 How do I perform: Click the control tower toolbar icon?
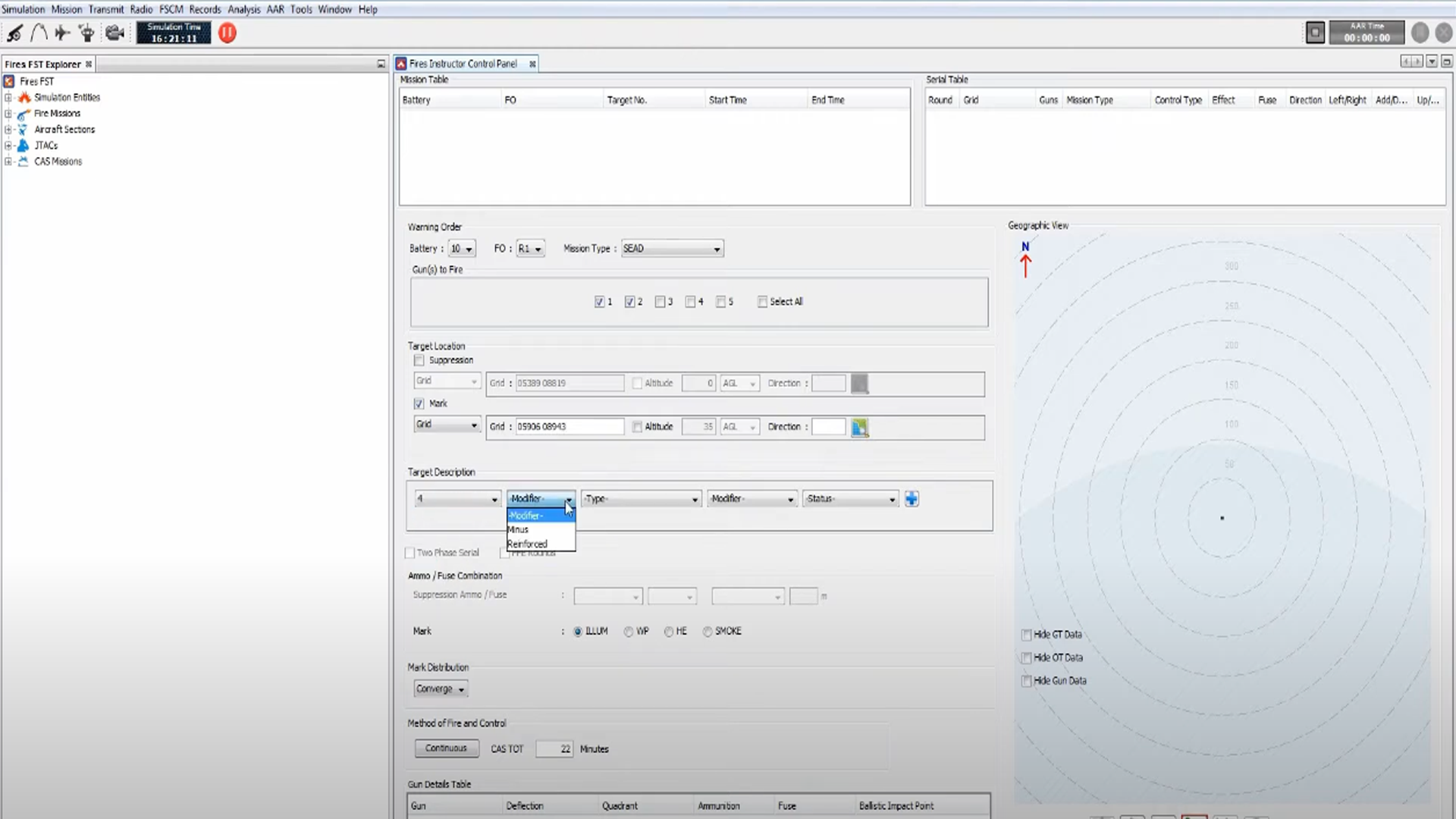click(x=86, y=33)
